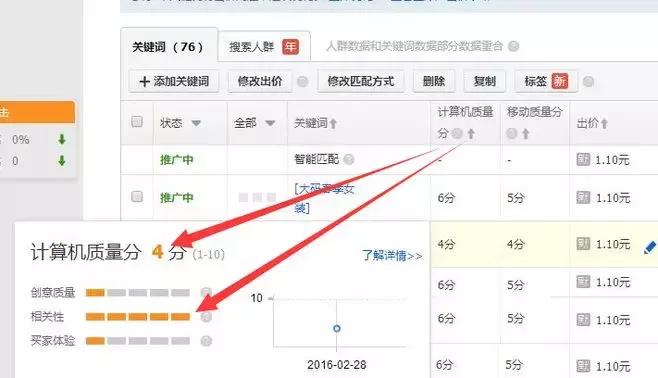The image size is (658, 378).
Task: Open the 全部 filter dropdown
Action: pyautogui.click(x=270, y=123)
